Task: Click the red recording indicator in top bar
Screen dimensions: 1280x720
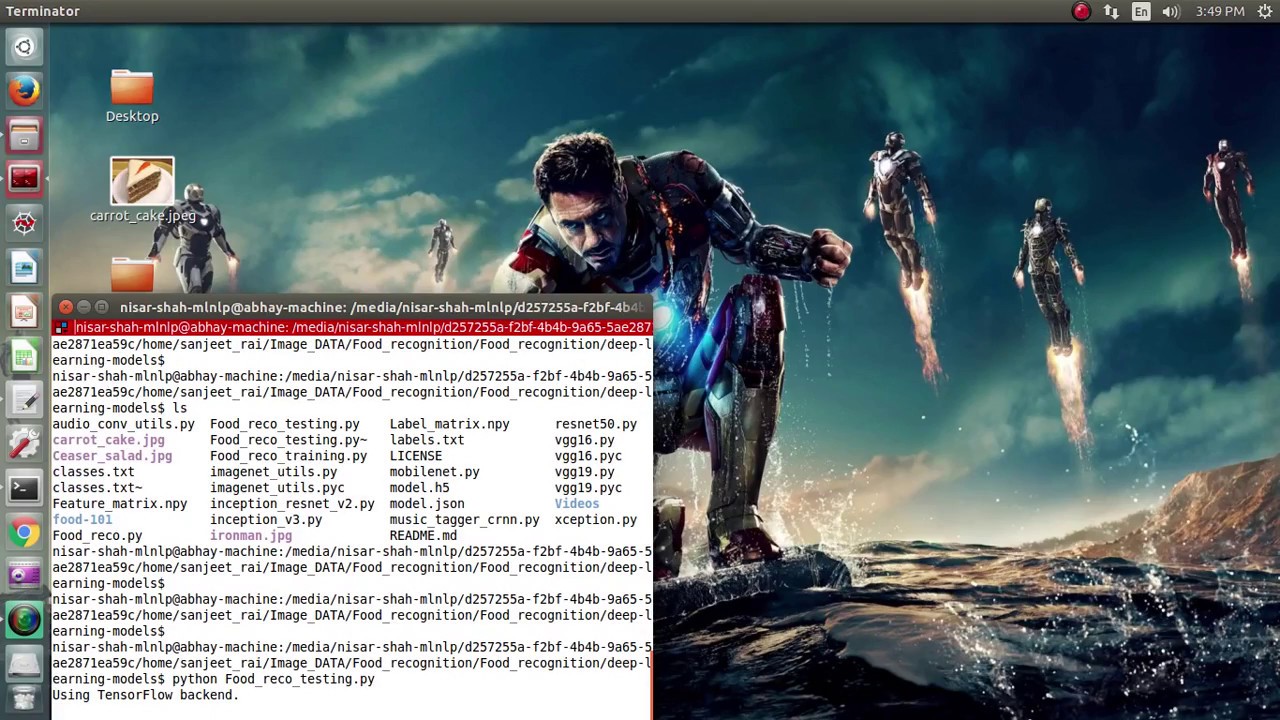Action: 1081,12
